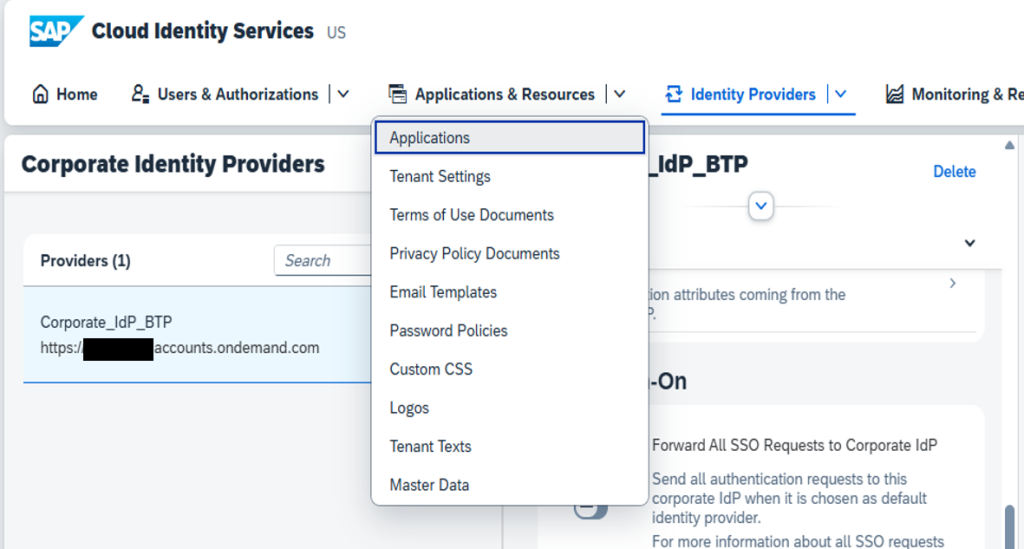The image size is (1024, 549).
Task: Click the Delete button
Action: pos(953,172)
